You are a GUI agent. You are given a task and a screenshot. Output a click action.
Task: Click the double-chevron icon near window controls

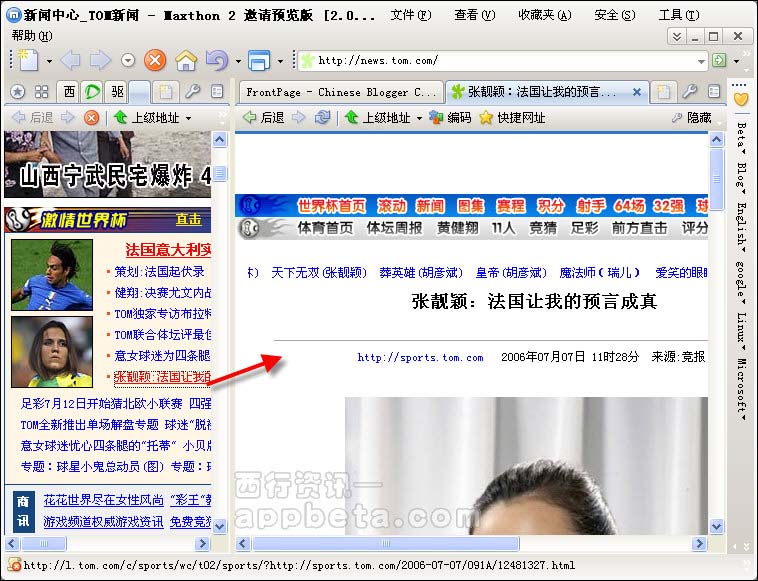click(677, 36)
